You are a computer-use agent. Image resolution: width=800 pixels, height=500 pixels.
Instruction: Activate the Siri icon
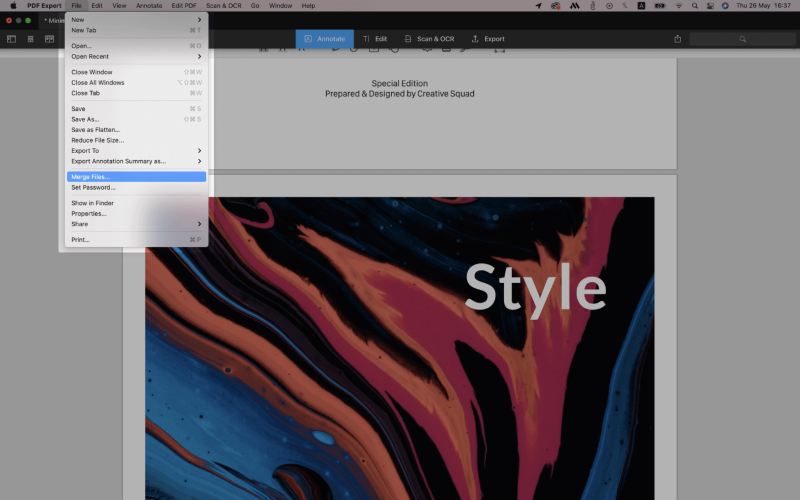pos(725,6)
